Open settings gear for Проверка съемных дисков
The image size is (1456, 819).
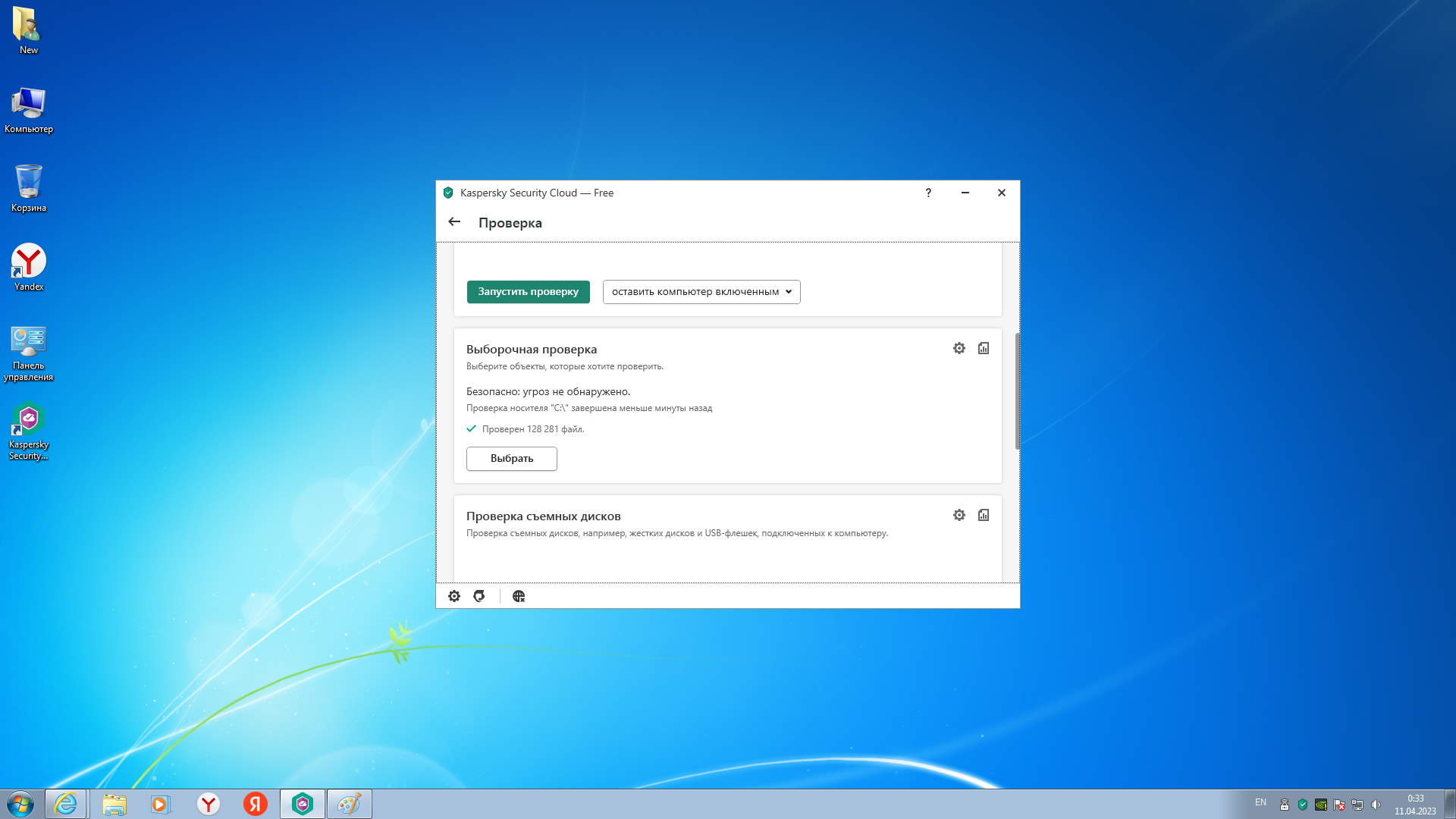click(959, 515)
